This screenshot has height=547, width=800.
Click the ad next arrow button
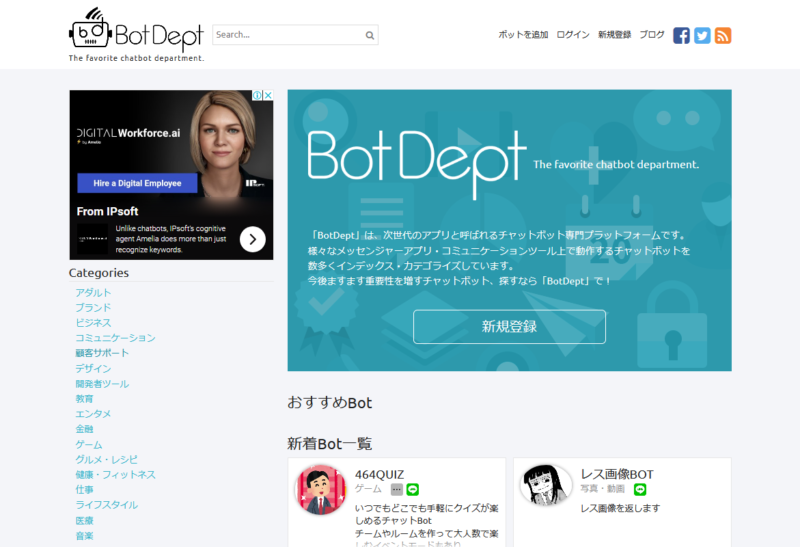click(253, 239)
